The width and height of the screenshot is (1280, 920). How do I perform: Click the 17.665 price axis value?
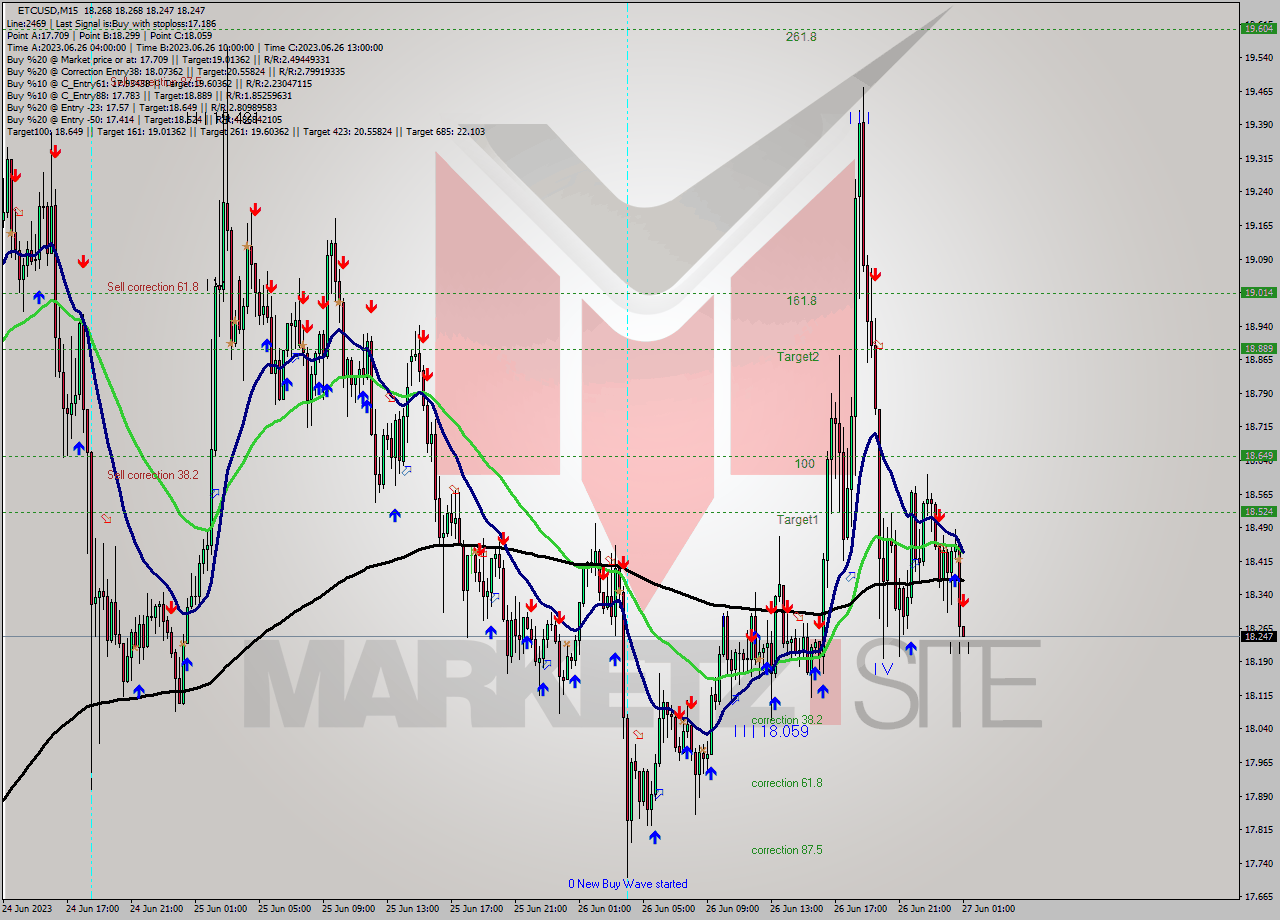point(1258,897)
